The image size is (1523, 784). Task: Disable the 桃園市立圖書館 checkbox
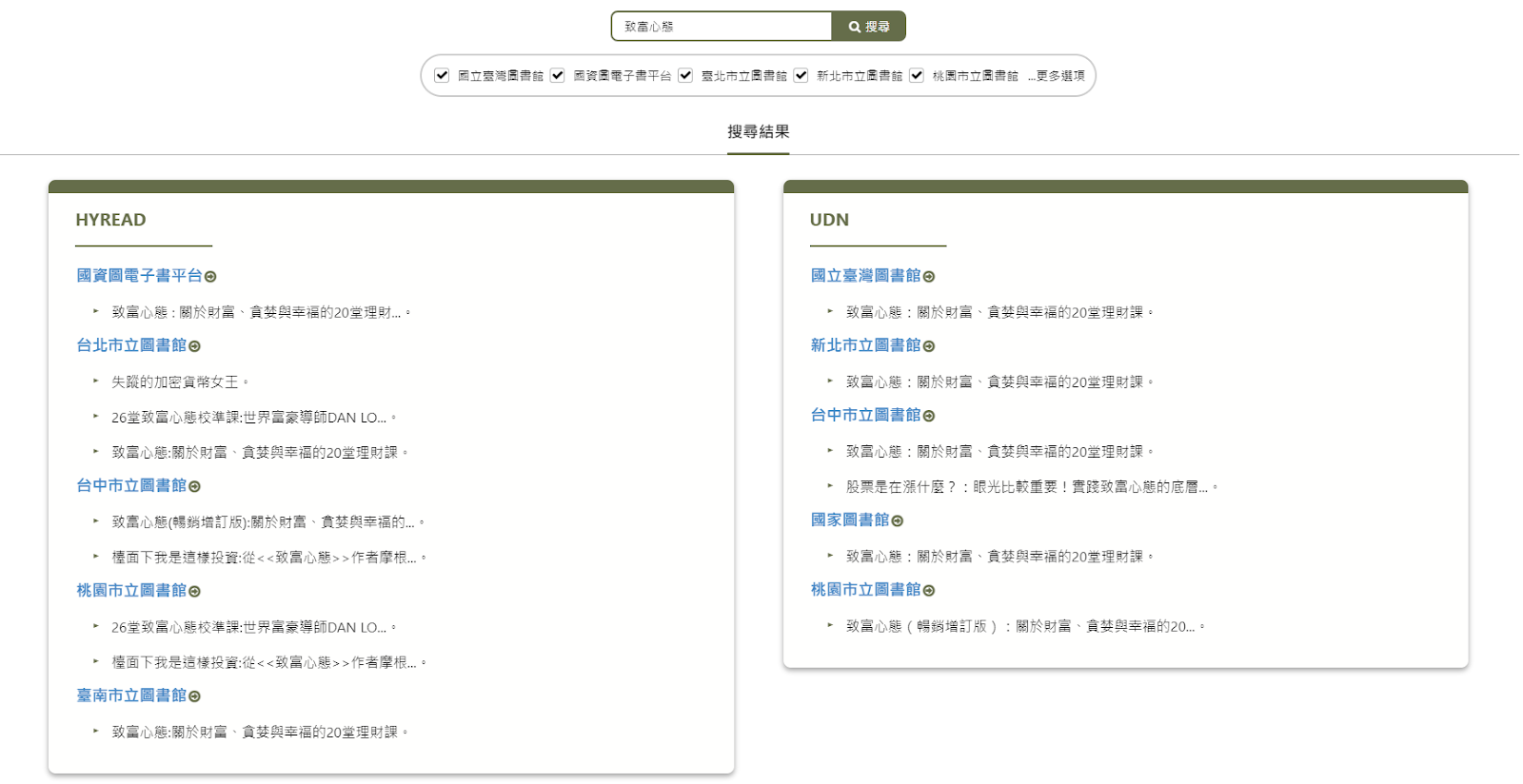tap(917, 75)
